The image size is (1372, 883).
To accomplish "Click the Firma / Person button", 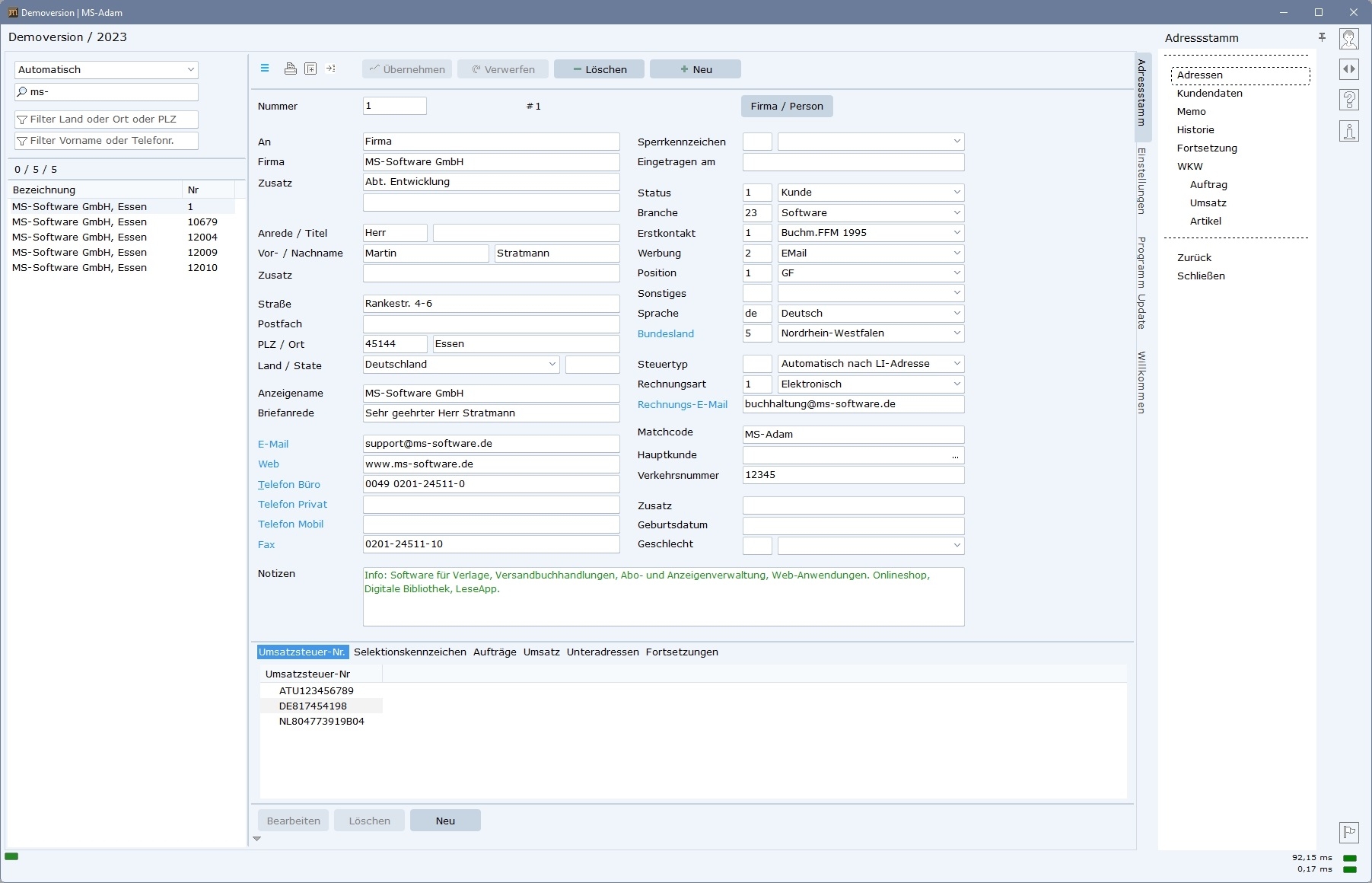I will [786, 107].
